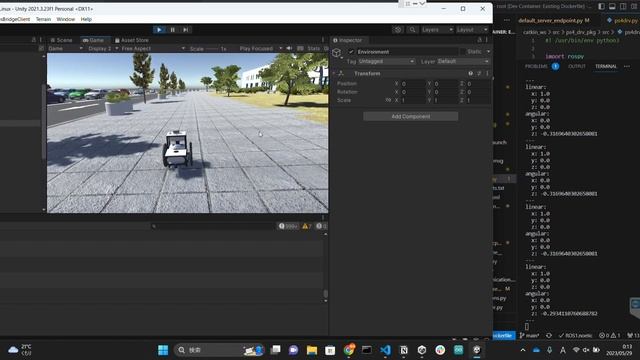The width and height of the screenshot is (640, 360).
Task: Click the taskbar search box
Action: (x=220, y=350)
